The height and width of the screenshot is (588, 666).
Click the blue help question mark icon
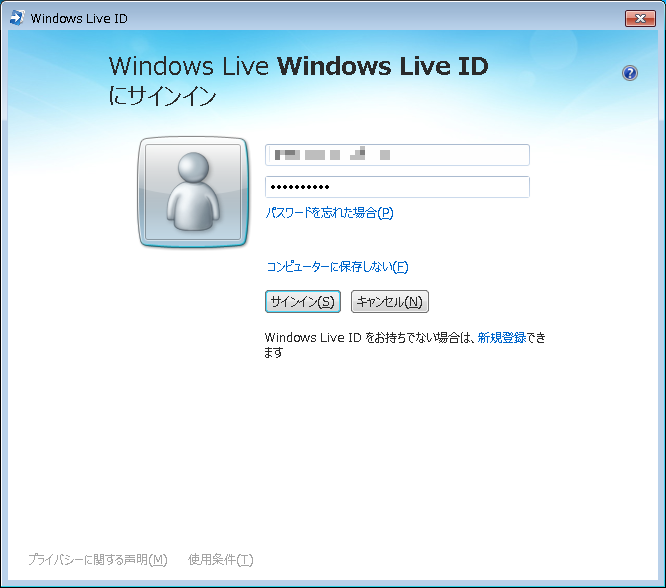coord(629,73)
